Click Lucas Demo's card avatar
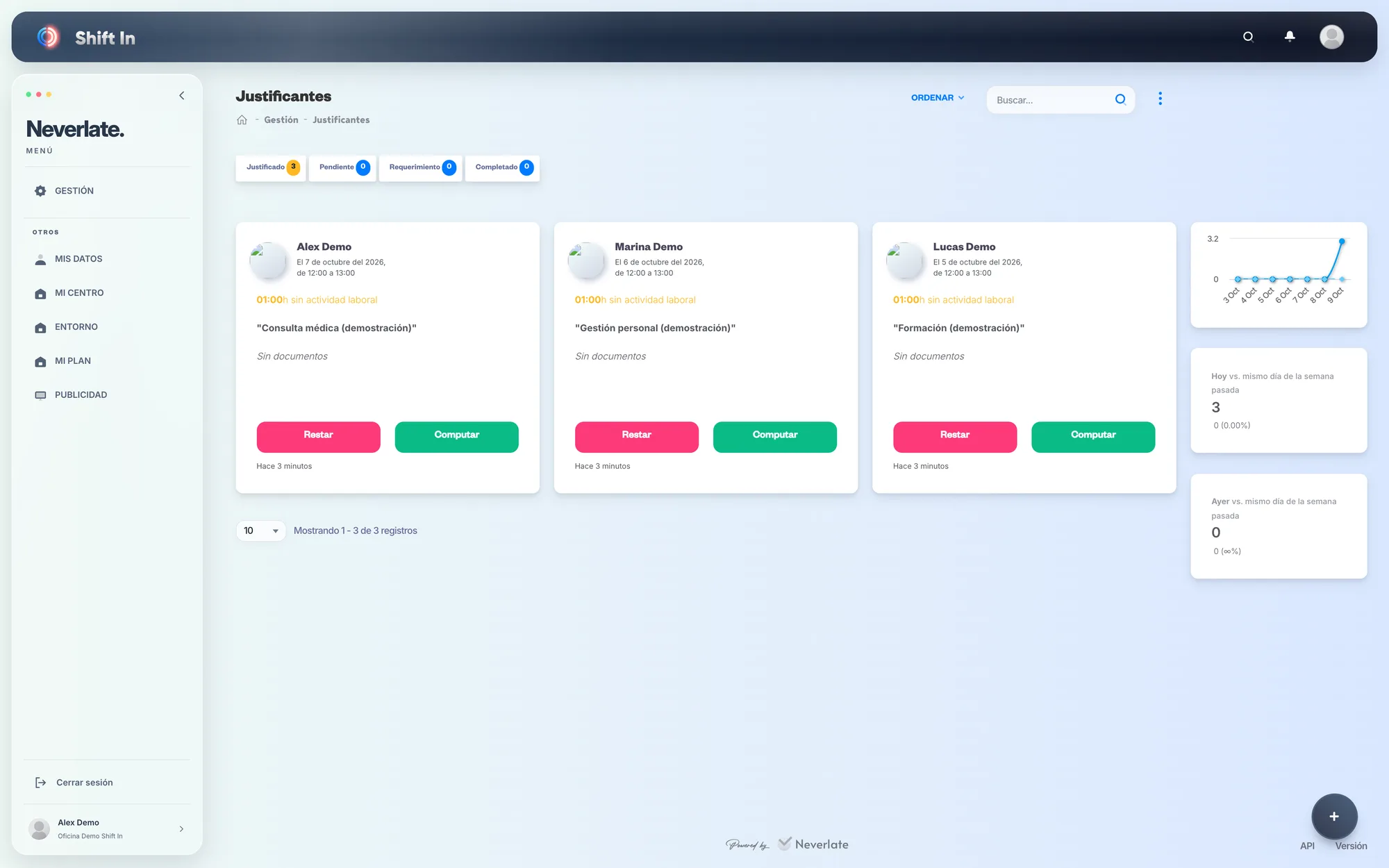Viewport: 1389px width, 868px height. click(904, 260)
